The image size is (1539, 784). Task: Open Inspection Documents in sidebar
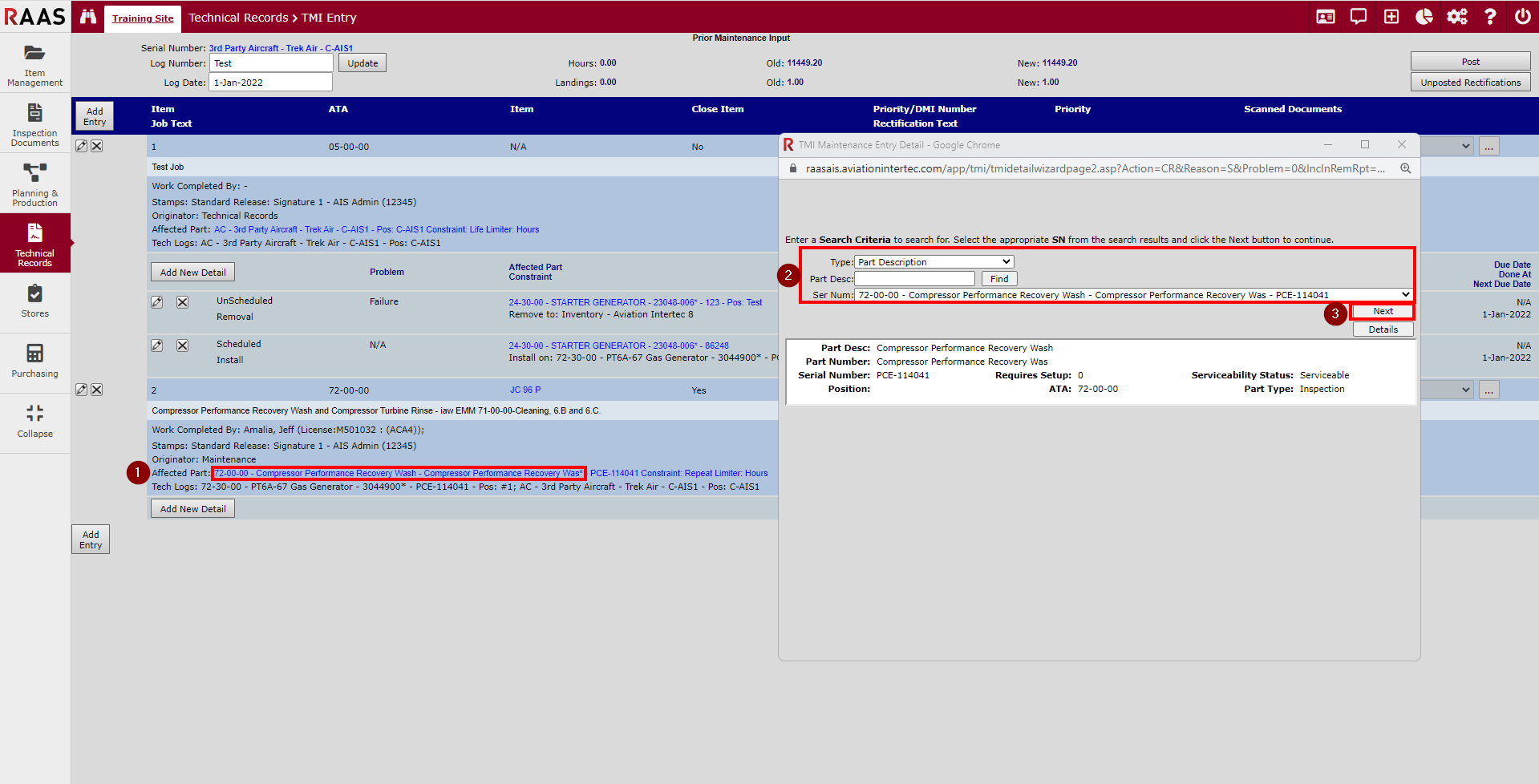tap(34, 124)
